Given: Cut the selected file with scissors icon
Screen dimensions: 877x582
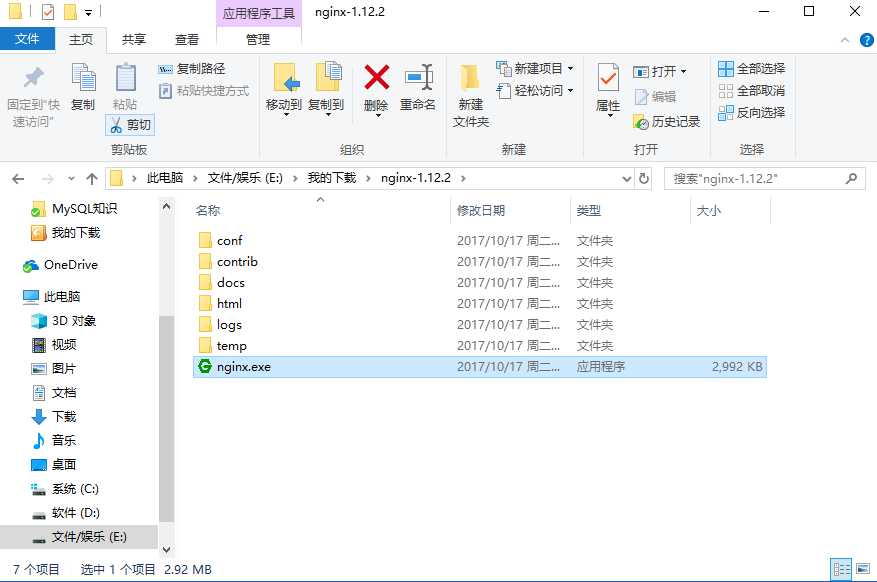Looking at the screenshot, I should 130,125.
